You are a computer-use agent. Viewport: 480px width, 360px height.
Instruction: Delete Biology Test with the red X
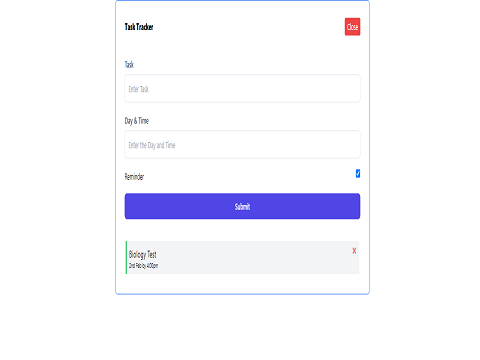354,251
